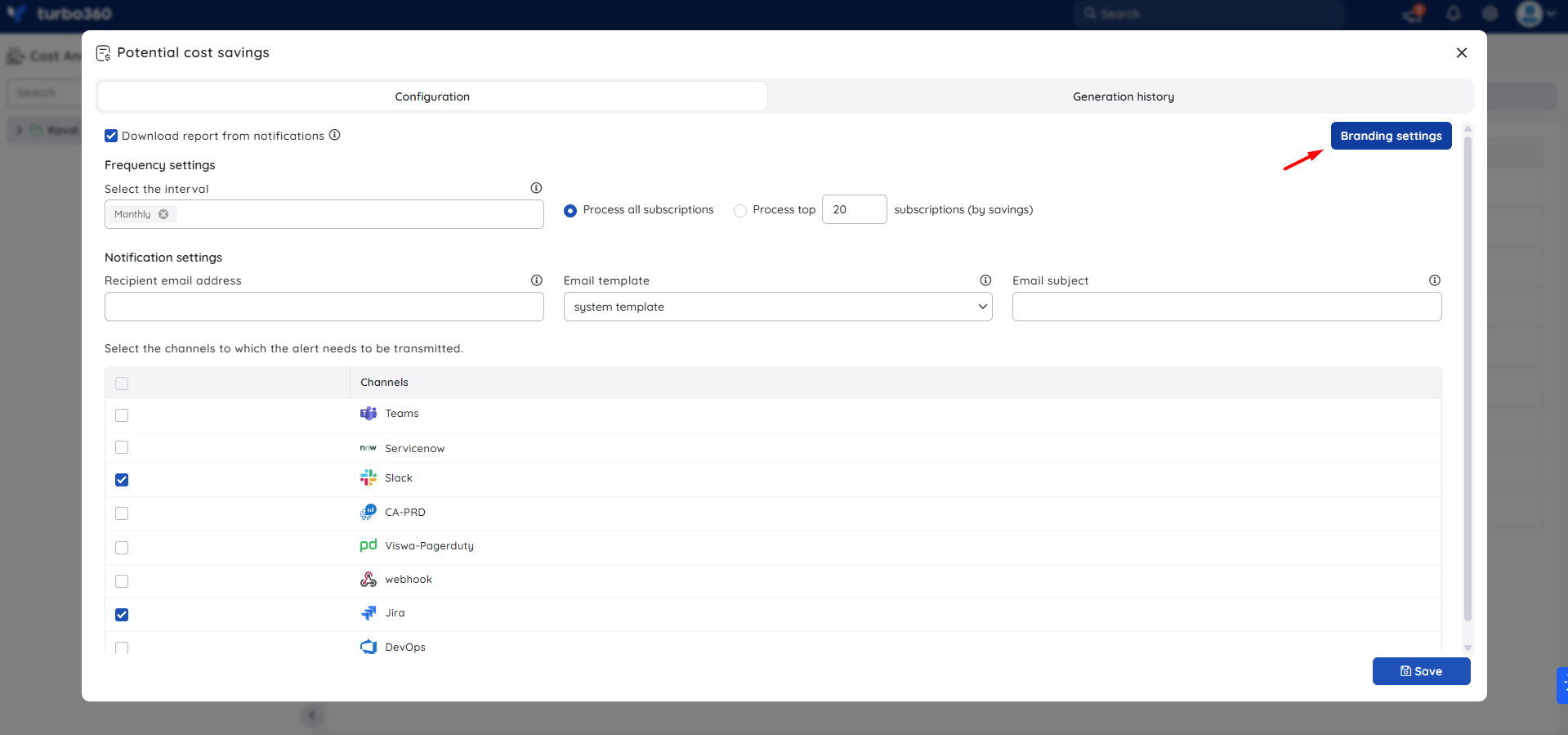1568x735 pixels.
Task: Open notifications bell in top bar
Action: point(1454,14)
